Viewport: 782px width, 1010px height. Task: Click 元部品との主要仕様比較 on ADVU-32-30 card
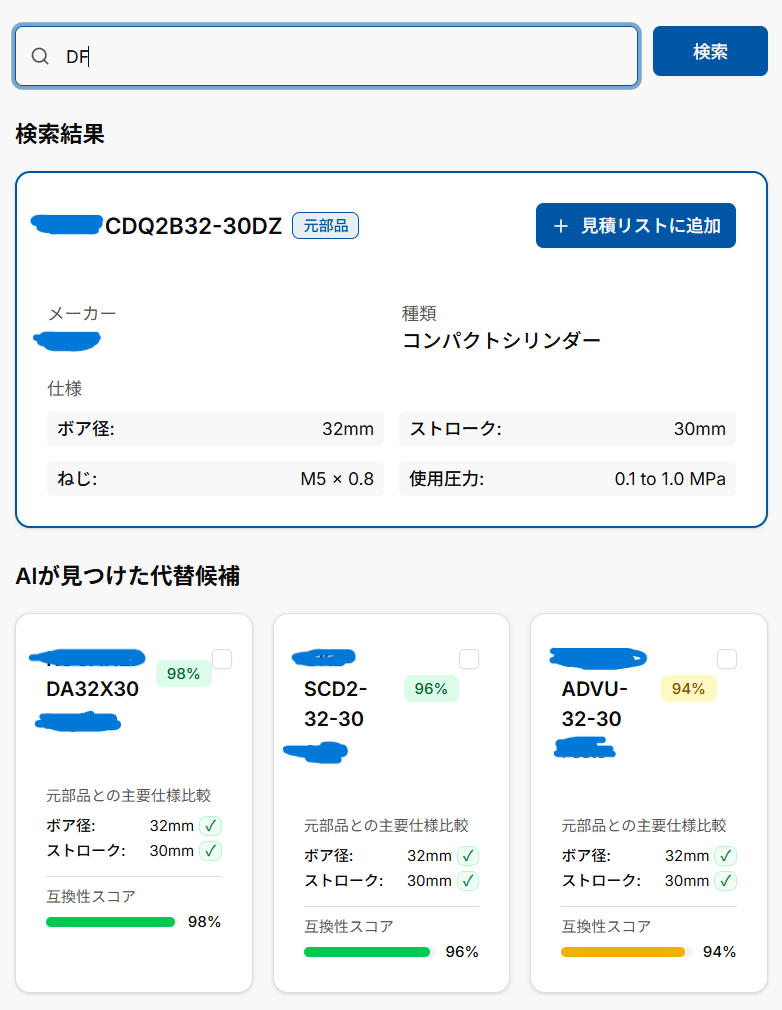644,825
